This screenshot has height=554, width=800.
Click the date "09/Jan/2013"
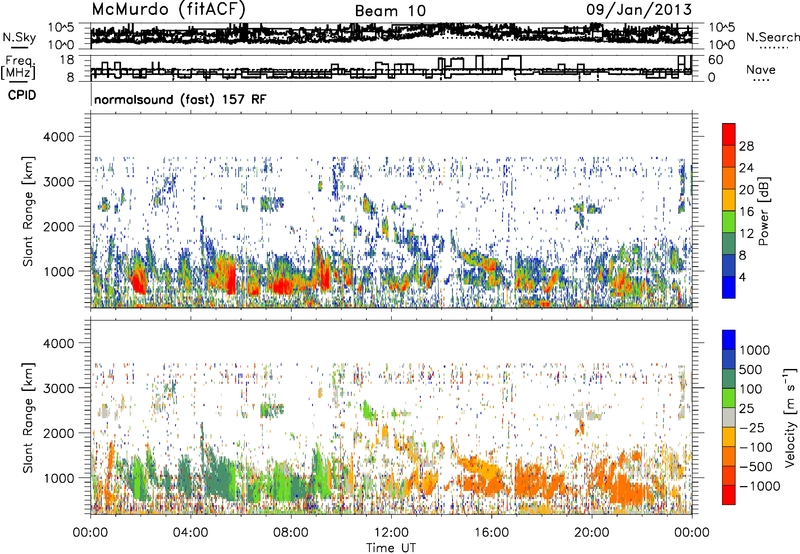point(639,9)
